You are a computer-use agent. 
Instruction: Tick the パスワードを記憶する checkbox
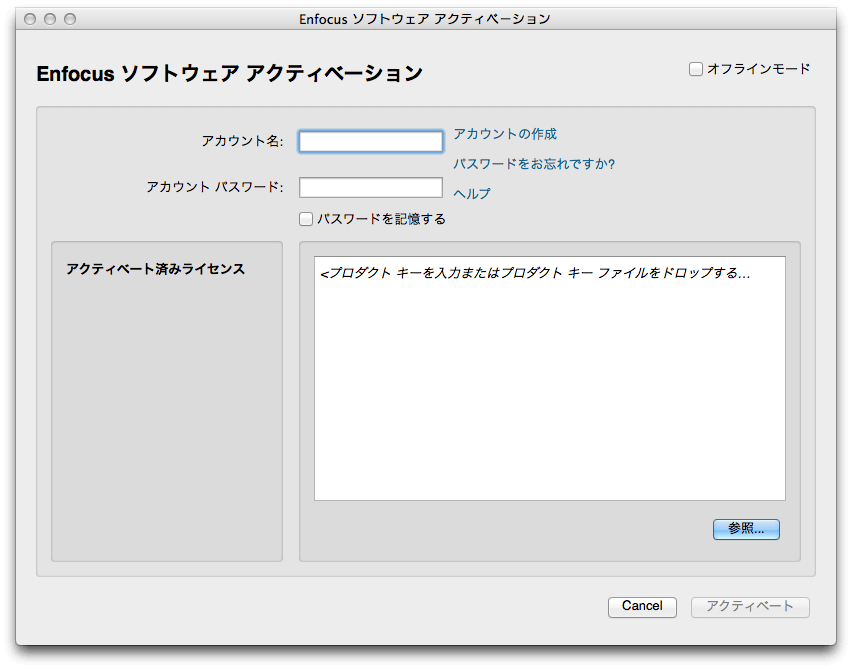coord(306,219)
